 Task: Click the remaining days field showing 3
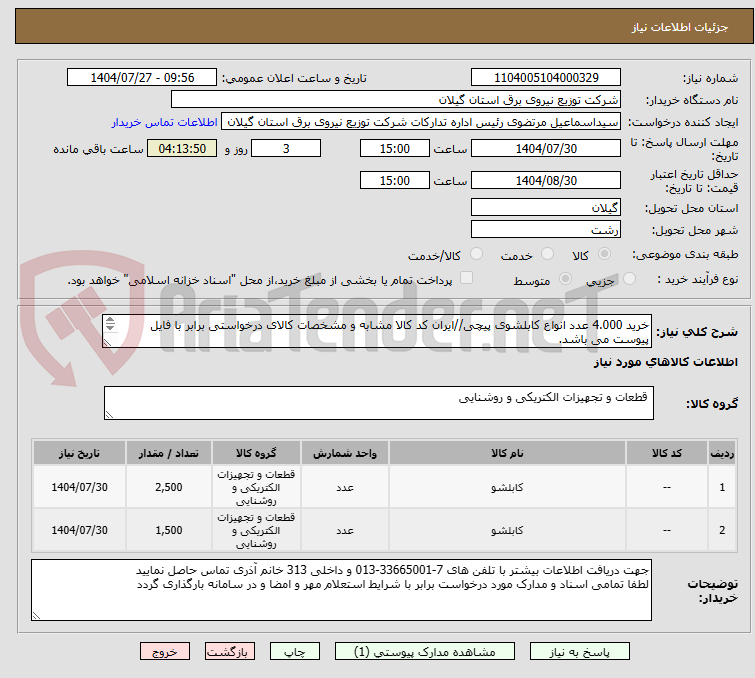pyautogui.click(x=286, y=148)
